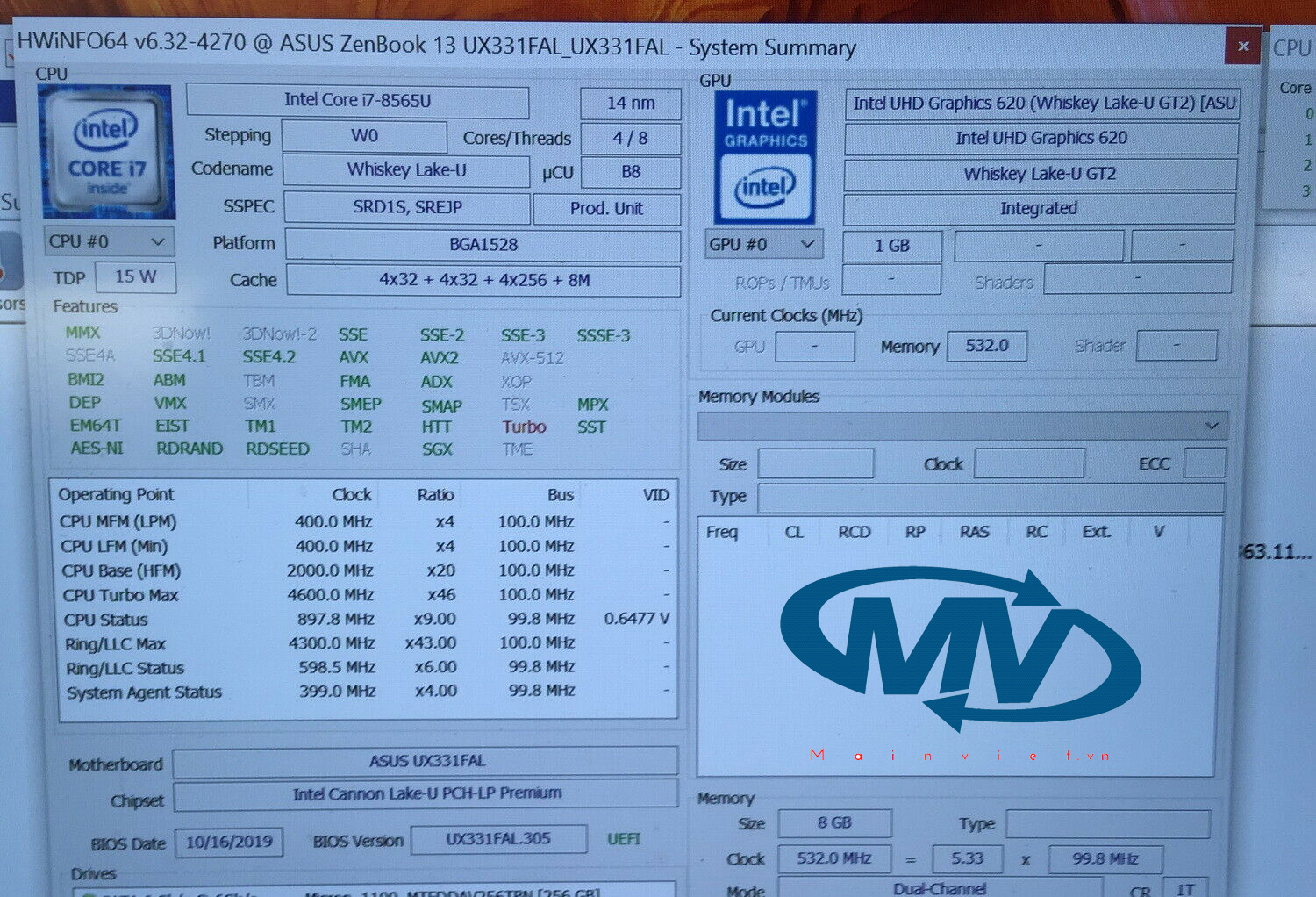Screen dimensions: 1316x897
Task: Click the 4600.0 MHz turbo clock value
Action: (331, 595)
